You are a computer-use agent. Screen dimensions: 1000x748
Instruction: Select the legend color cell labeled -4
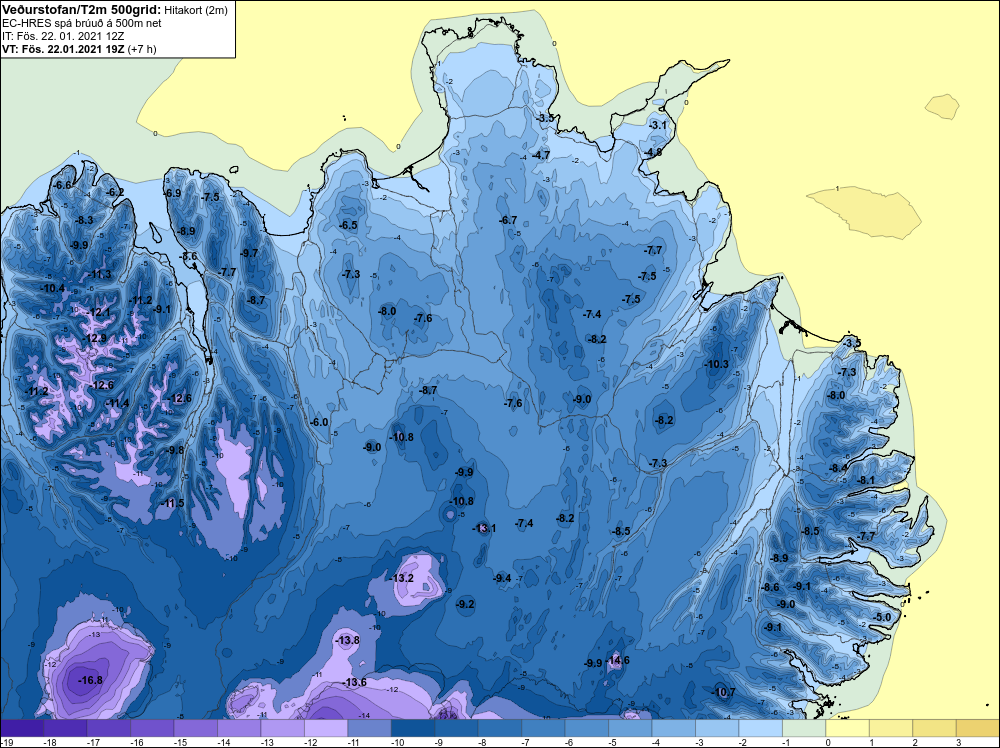(x=674, y=728)
